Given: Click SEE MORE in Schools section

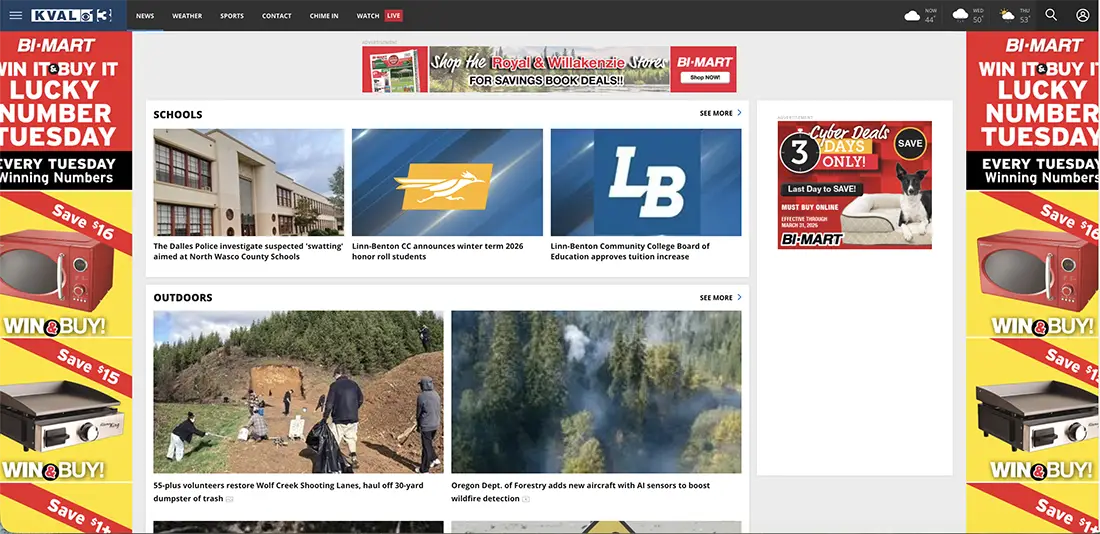Looking at the screenshot, I should (716, 113).
